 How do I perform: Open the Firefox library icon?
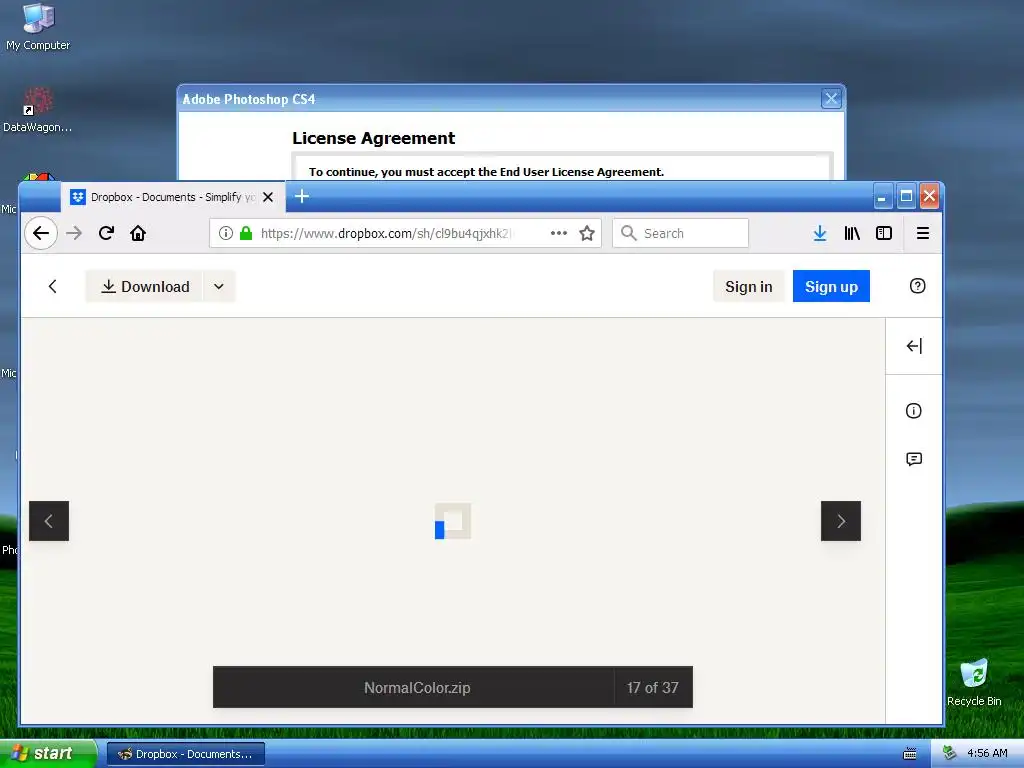(x=852, y=233)
